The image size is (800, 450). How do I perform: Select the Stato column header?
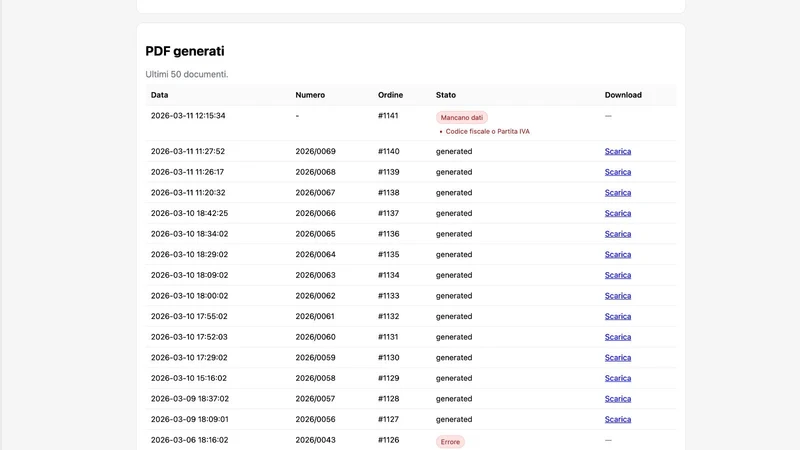coord(446,95)
